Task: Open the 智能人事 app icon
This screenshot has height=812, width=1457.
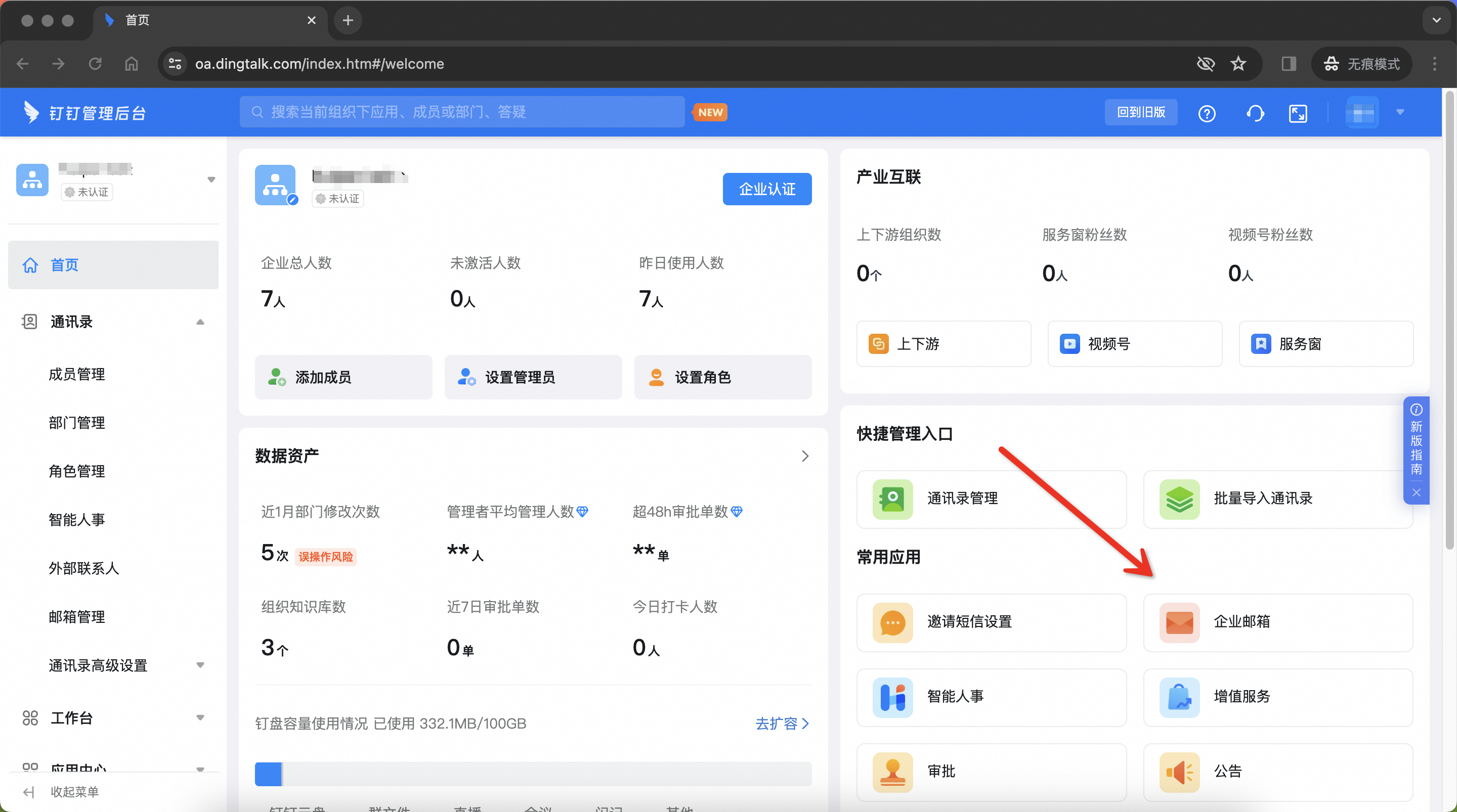Action: [892, 697]
